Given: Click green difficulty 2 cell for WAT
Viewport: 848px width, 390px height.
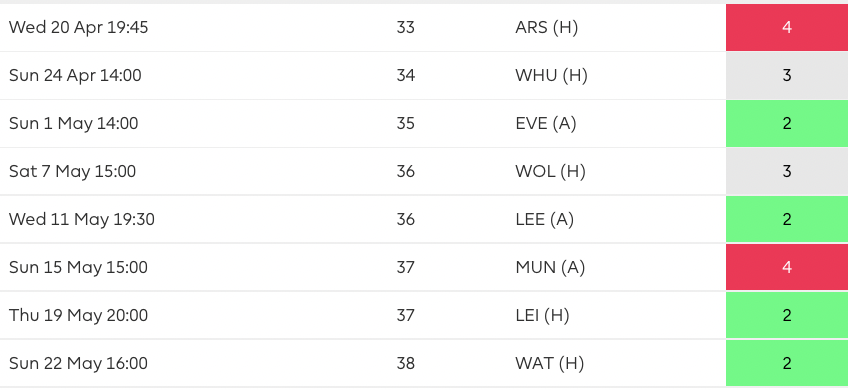Looking at the screenshot, I should 787,363.
